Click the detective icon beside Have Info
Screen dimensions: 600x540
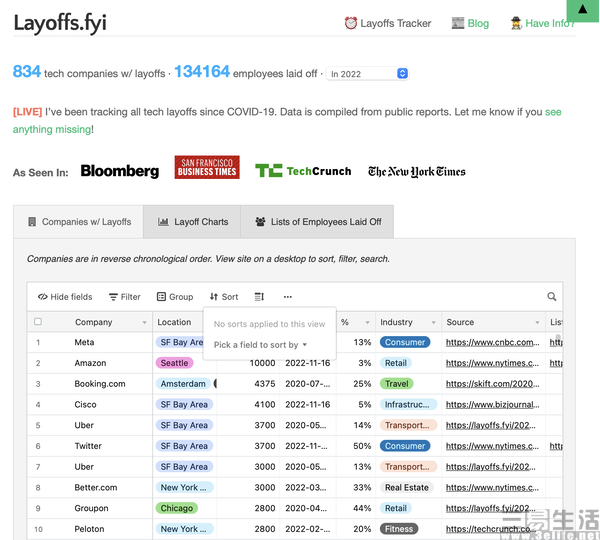(x=516, y=23)
